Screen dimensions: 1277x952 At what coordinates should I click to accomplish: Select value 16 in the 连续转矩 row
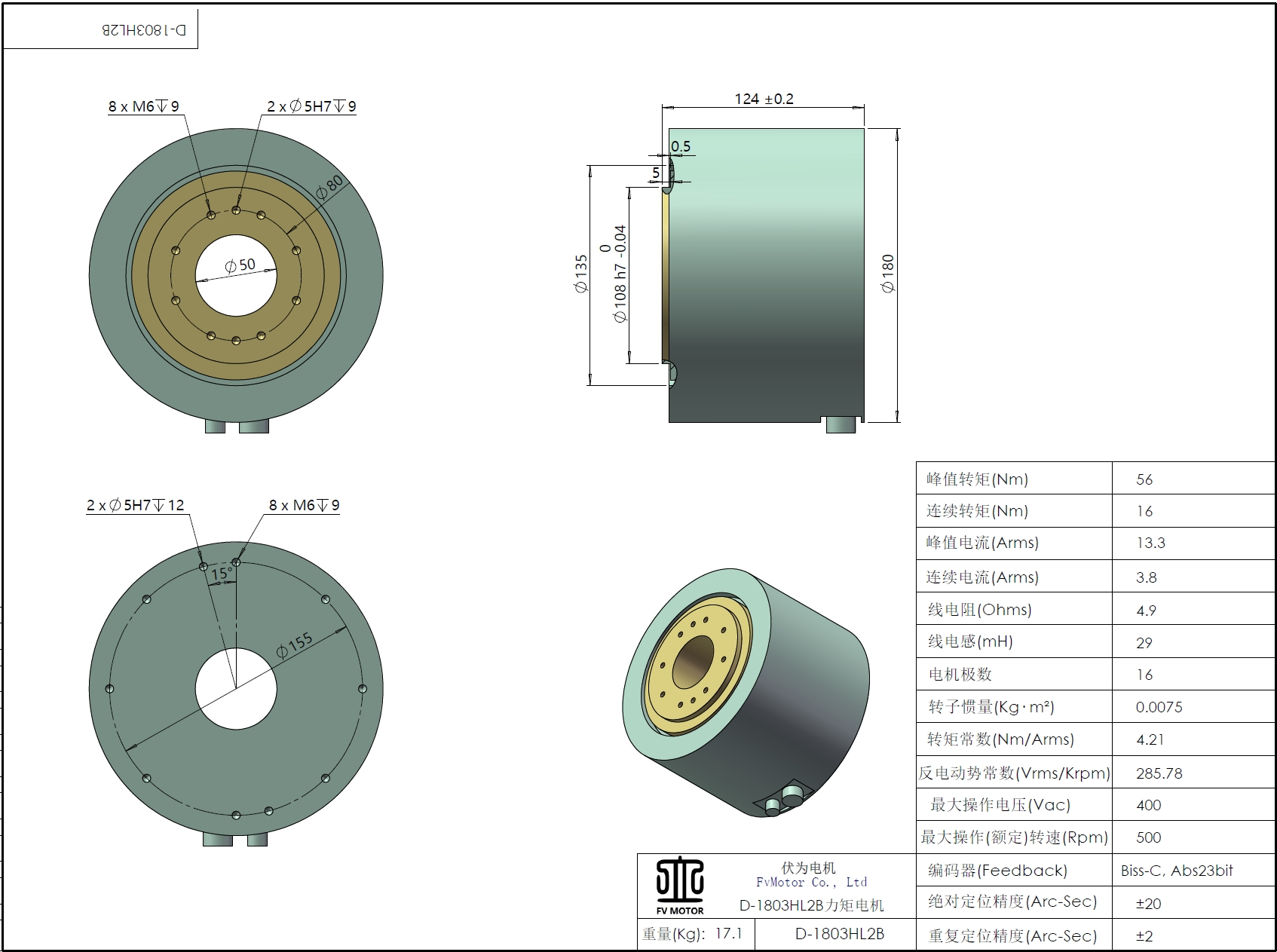point(1144,511)
